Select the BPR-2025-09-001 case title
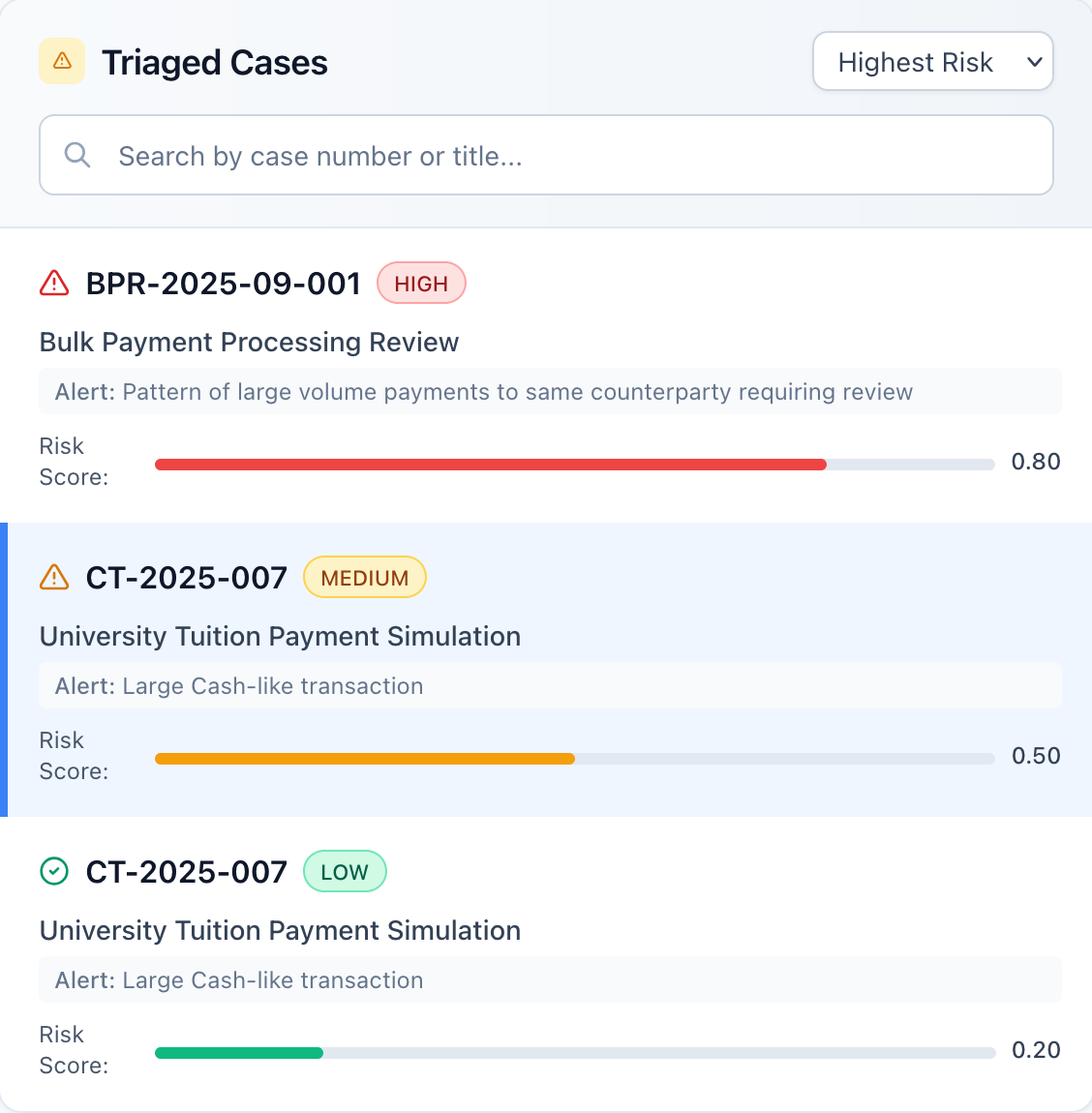This screenshot has height=1113, width=1092. [223, 283]
